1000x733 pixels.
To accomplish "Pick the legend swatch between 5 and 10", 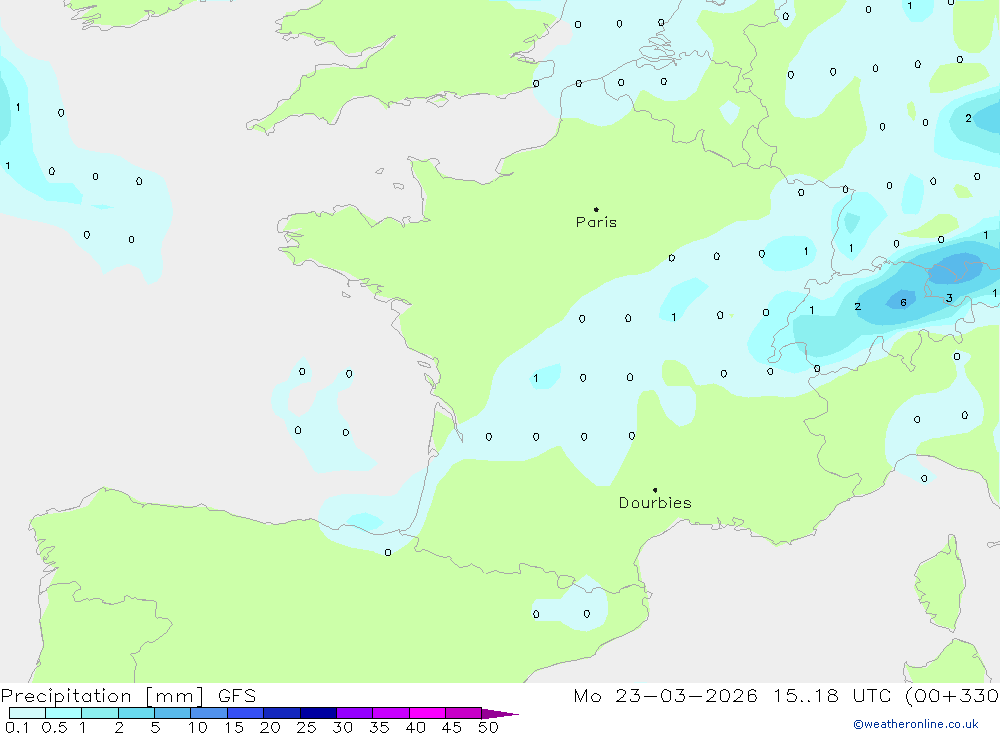I will 173,713.
